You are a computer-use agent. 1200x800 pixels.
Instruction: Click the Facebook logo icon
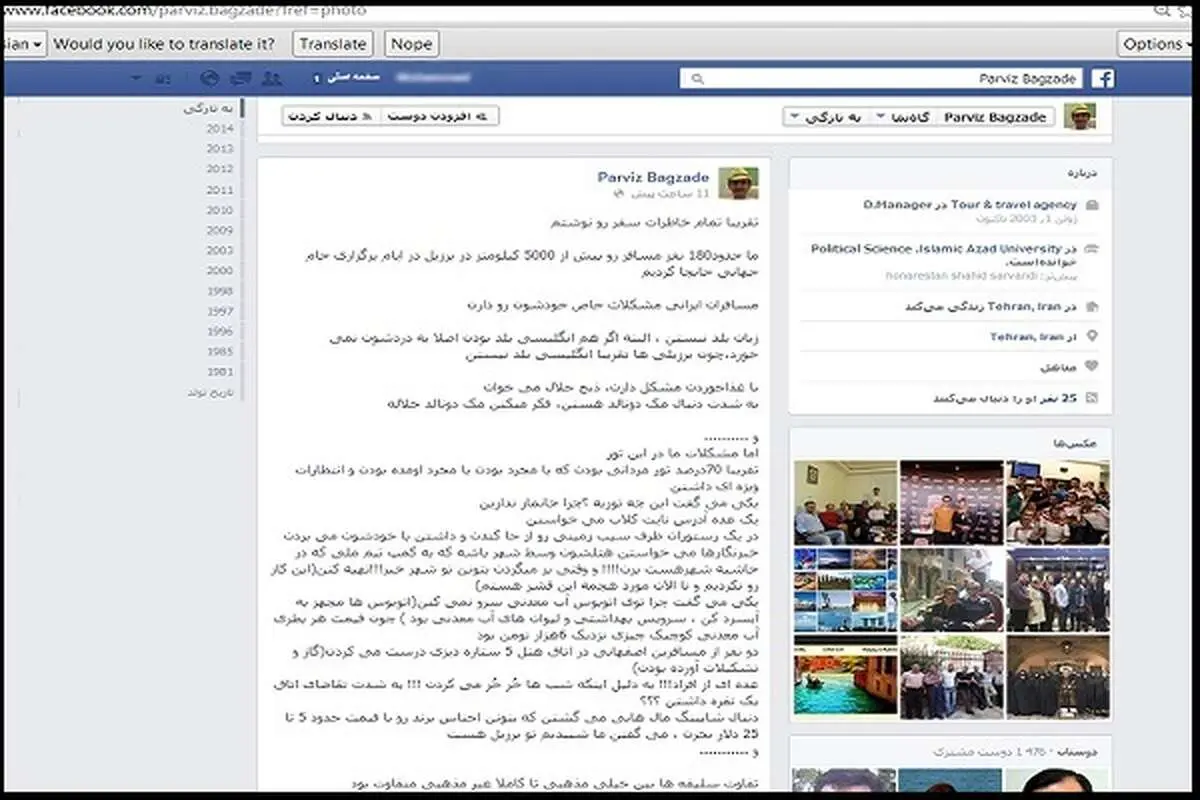pos(1103,78)
